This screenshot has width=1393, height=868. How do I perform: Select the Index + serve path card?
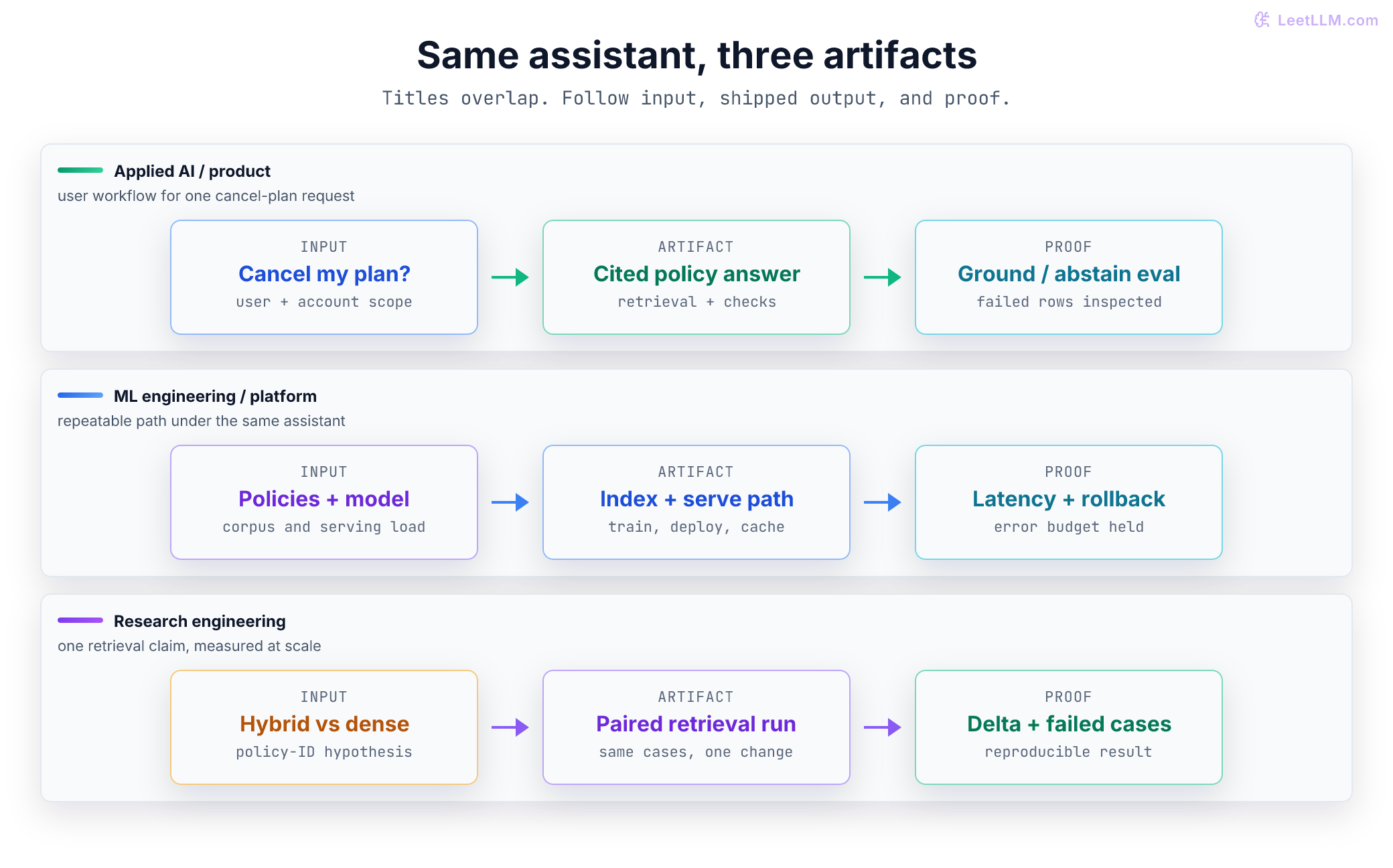click(696, 502)
